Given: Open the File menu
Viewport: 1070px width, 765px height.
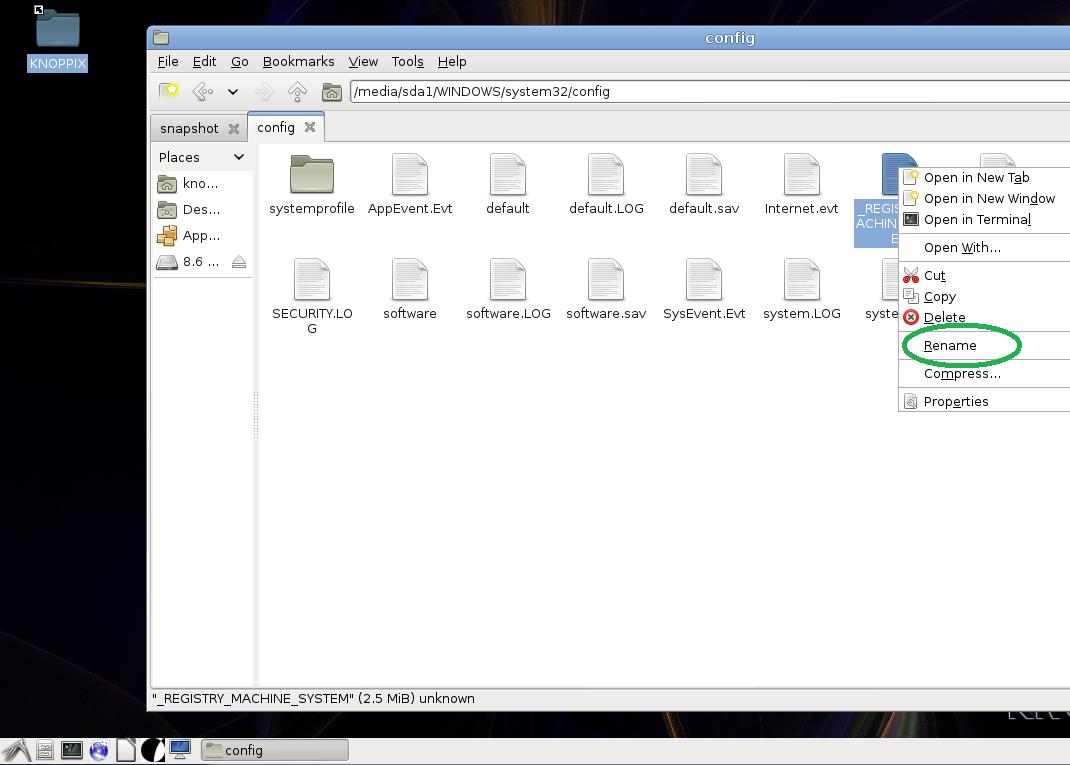Looking at the screenshot, I should (168, 61).
